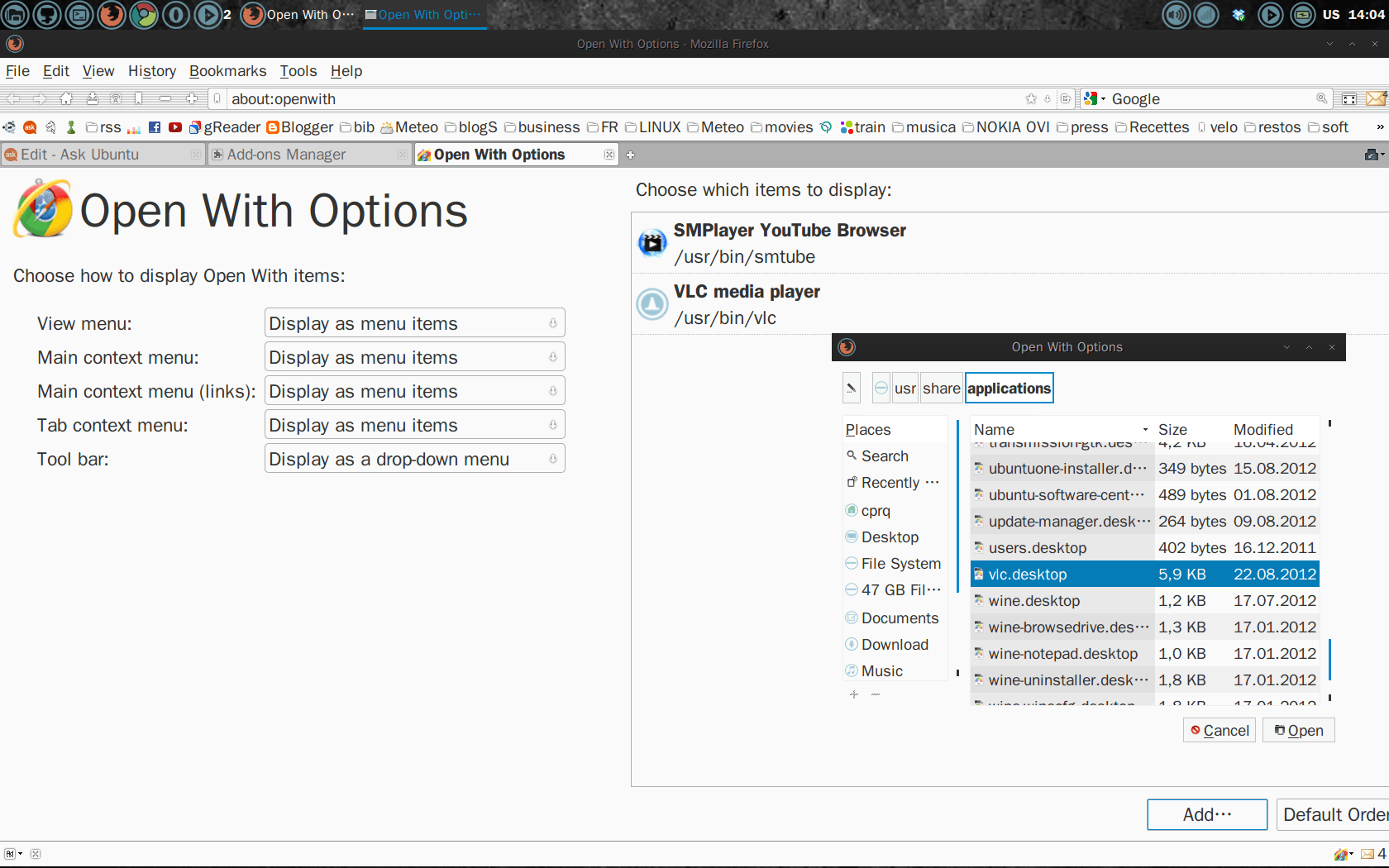Select the VLC media player item icon
Image resolution: width=1389 pixels, height=868 pixels.
tap(652, 304)
